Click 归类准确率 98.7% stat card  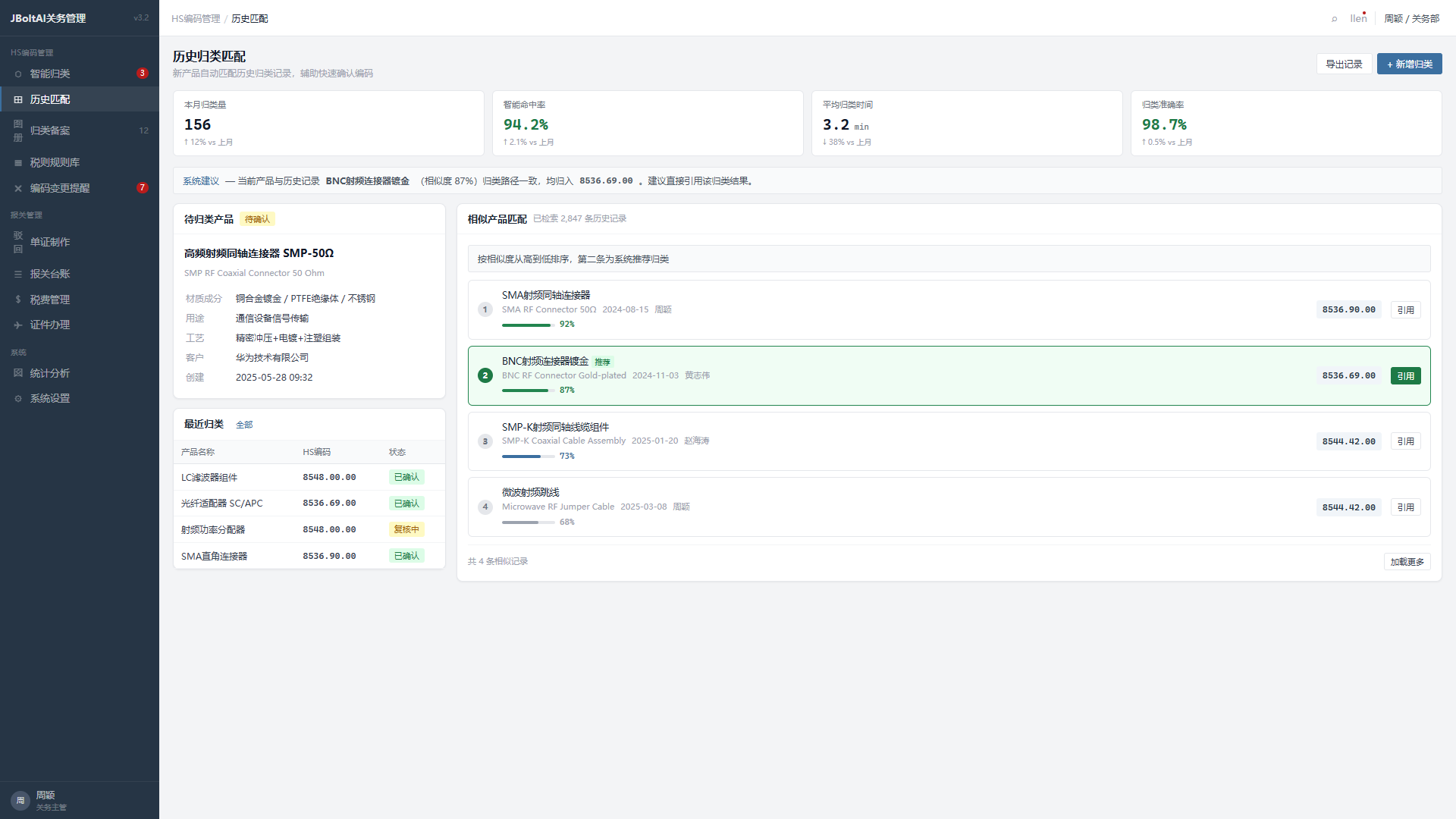(x=1287, y=124)
